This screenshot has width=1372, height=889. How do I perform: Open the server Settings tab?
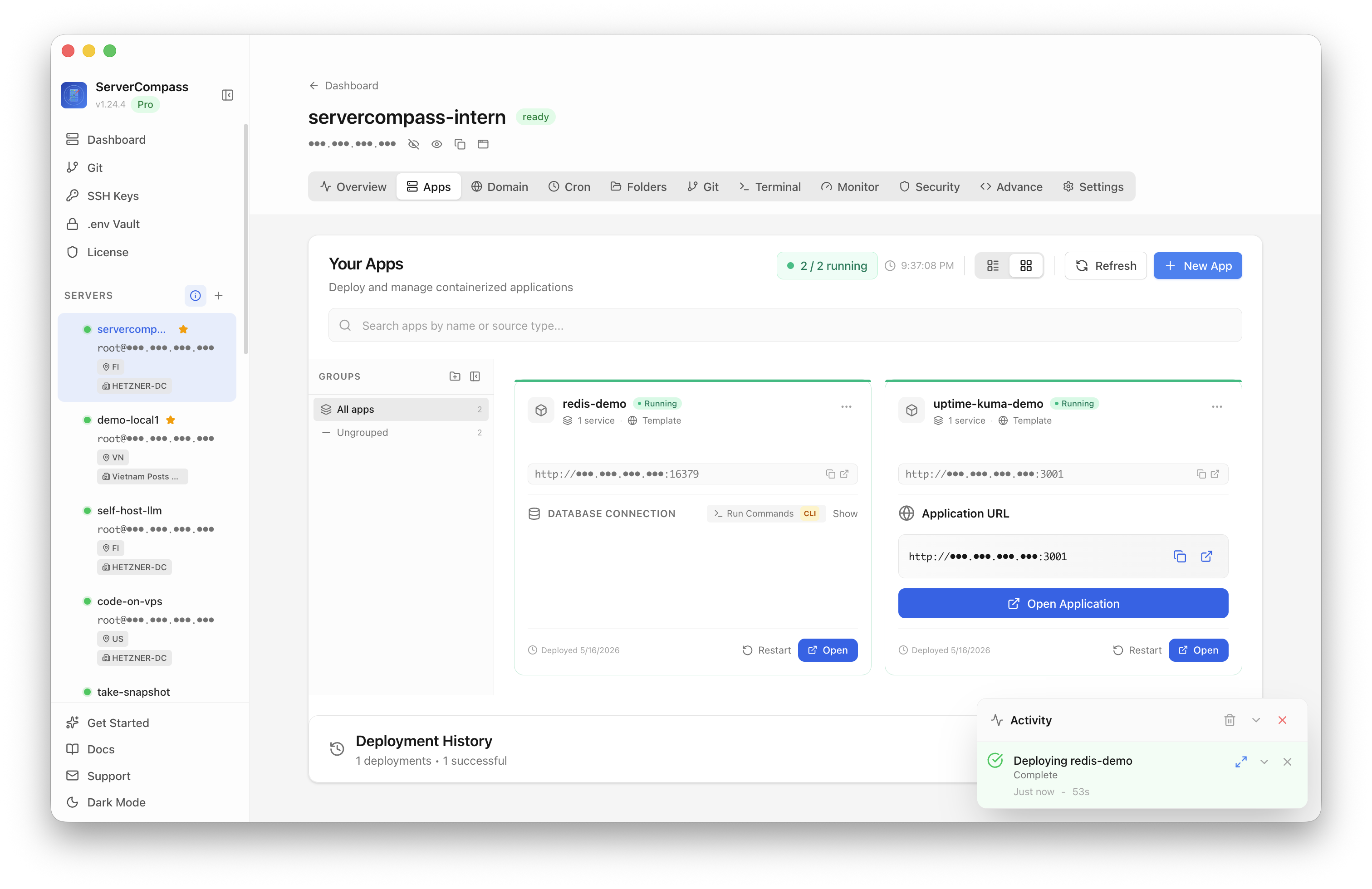(x=1093, y=187)
